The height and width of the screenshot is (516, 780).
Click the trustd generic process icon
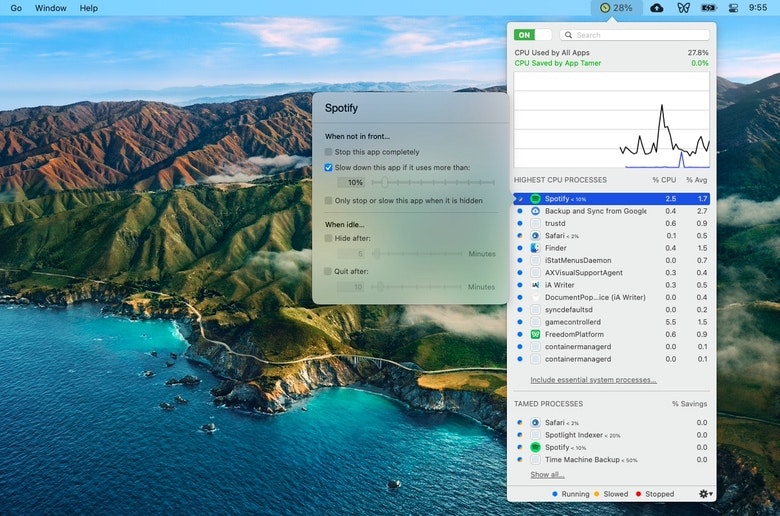pyautogui.click(x=535, y=223)
